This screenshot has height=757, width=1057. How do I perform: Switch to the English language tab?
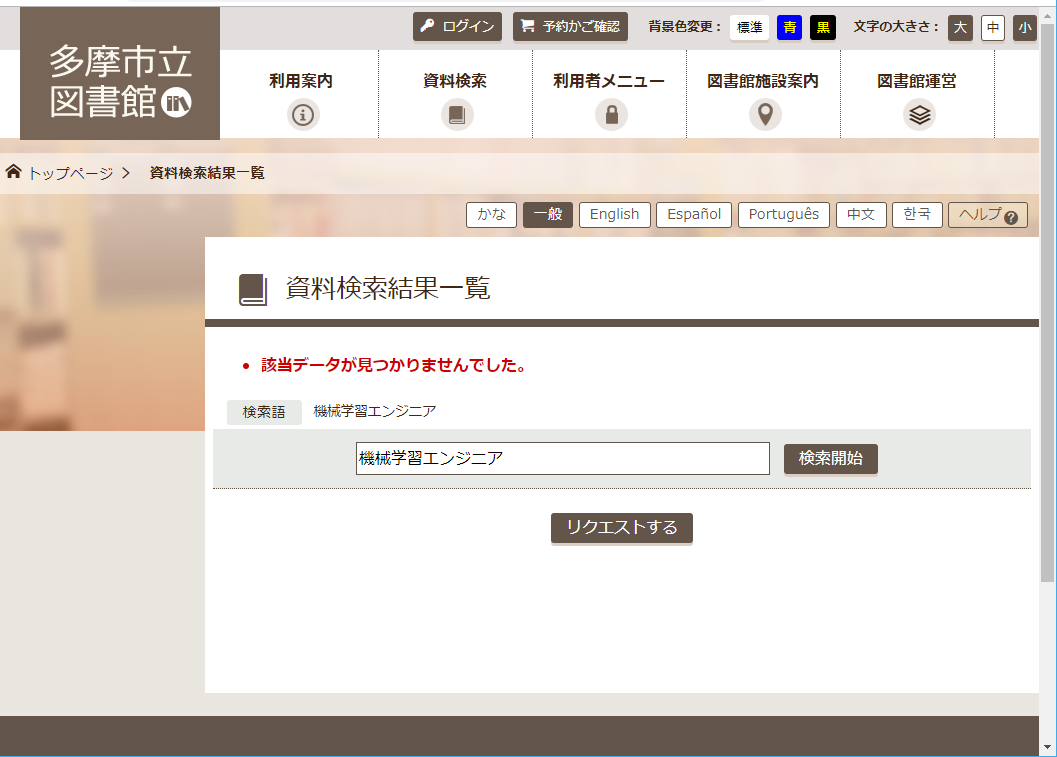pyautogui.click(x=614, y=214)
